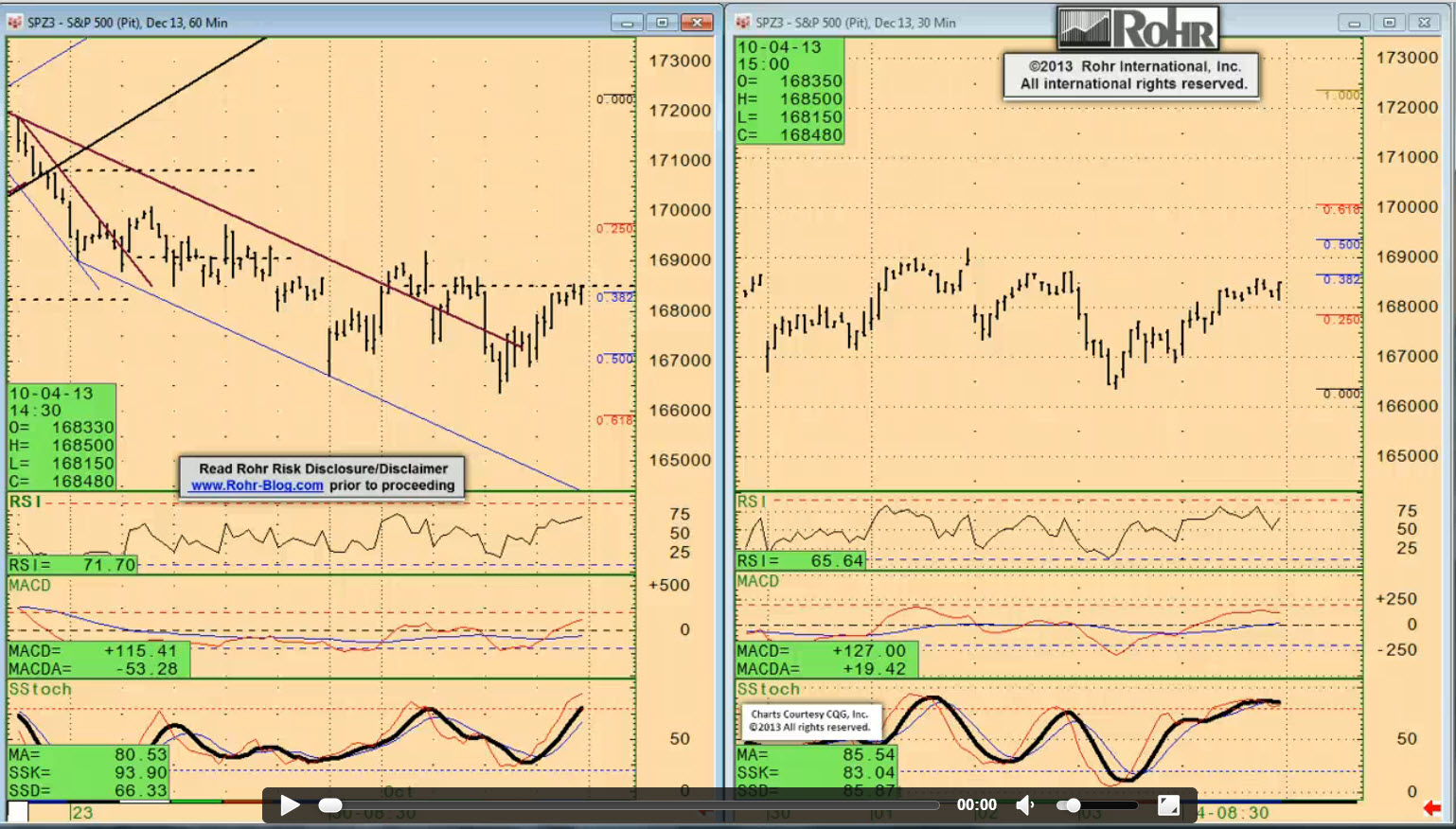Click the Rohr logo
1456x829 pixels.
click(x=1137, y=28)
